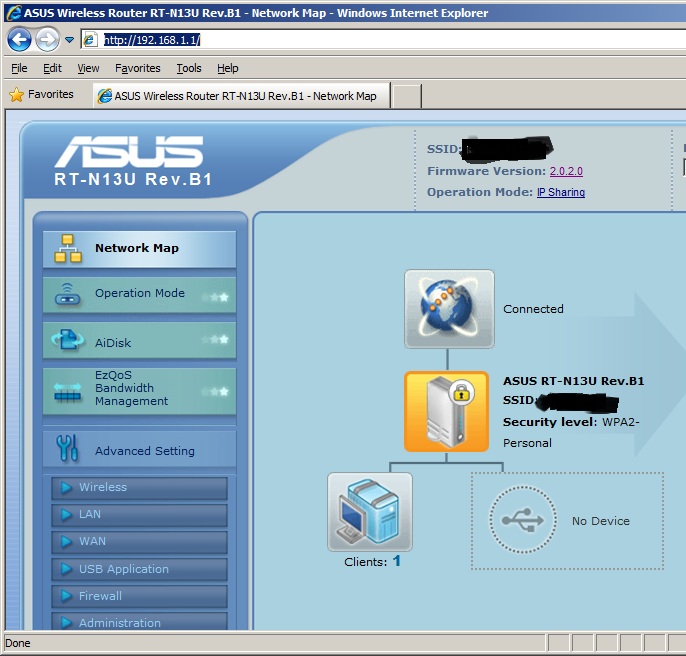Open the File menu
The image size is (686, 656).
[x=19, y=68]
